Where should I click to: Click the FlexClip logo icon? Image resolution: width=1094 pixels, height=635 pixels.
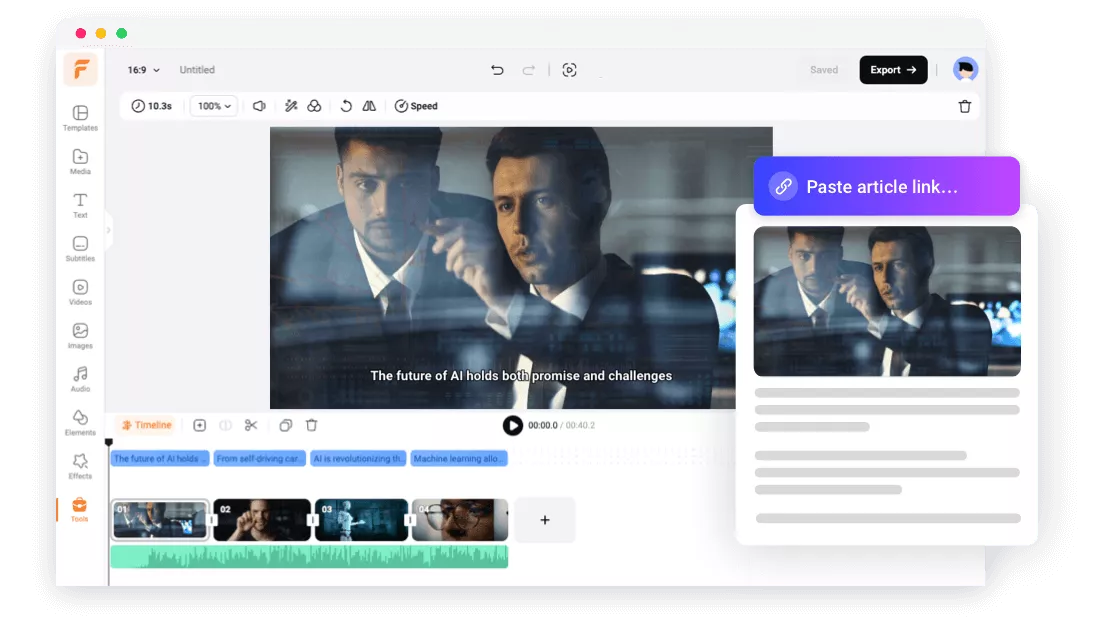point(81,69)
